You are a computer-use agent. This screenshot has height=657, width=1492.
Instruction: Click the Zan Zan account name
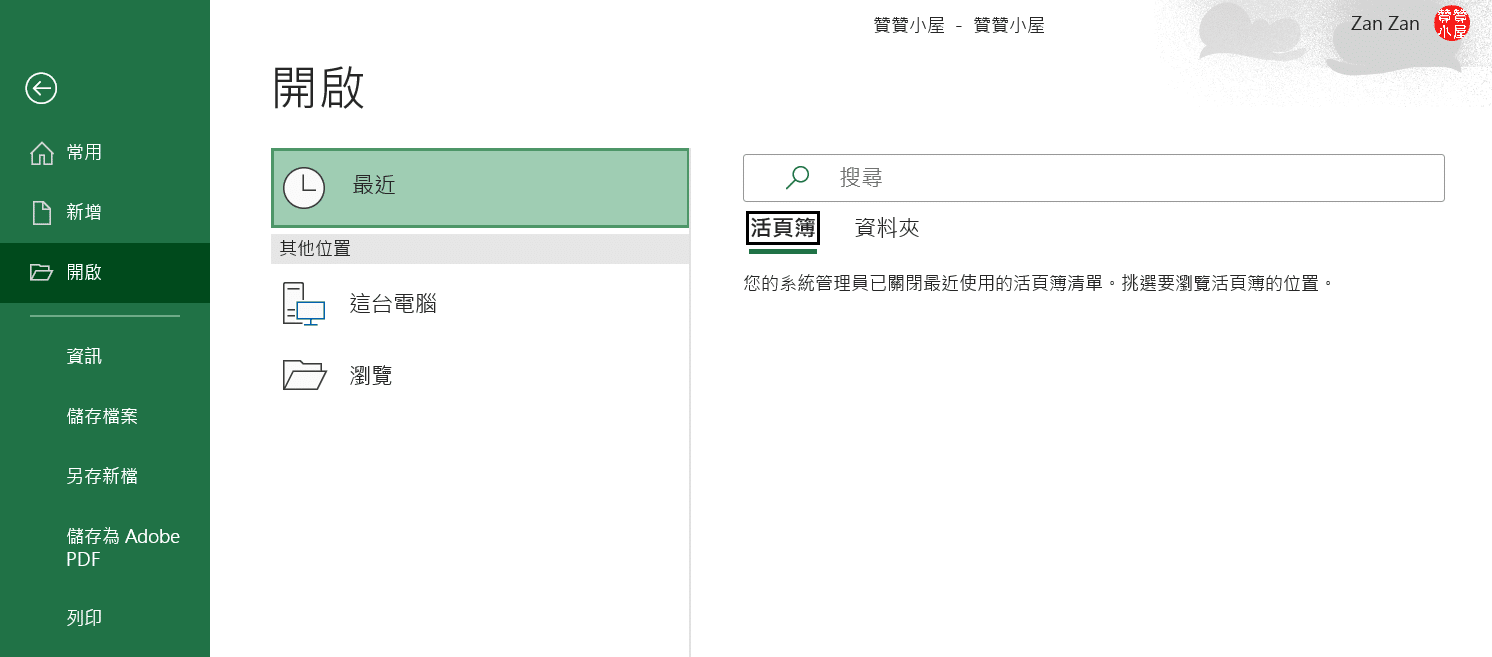click(1385, 23)
